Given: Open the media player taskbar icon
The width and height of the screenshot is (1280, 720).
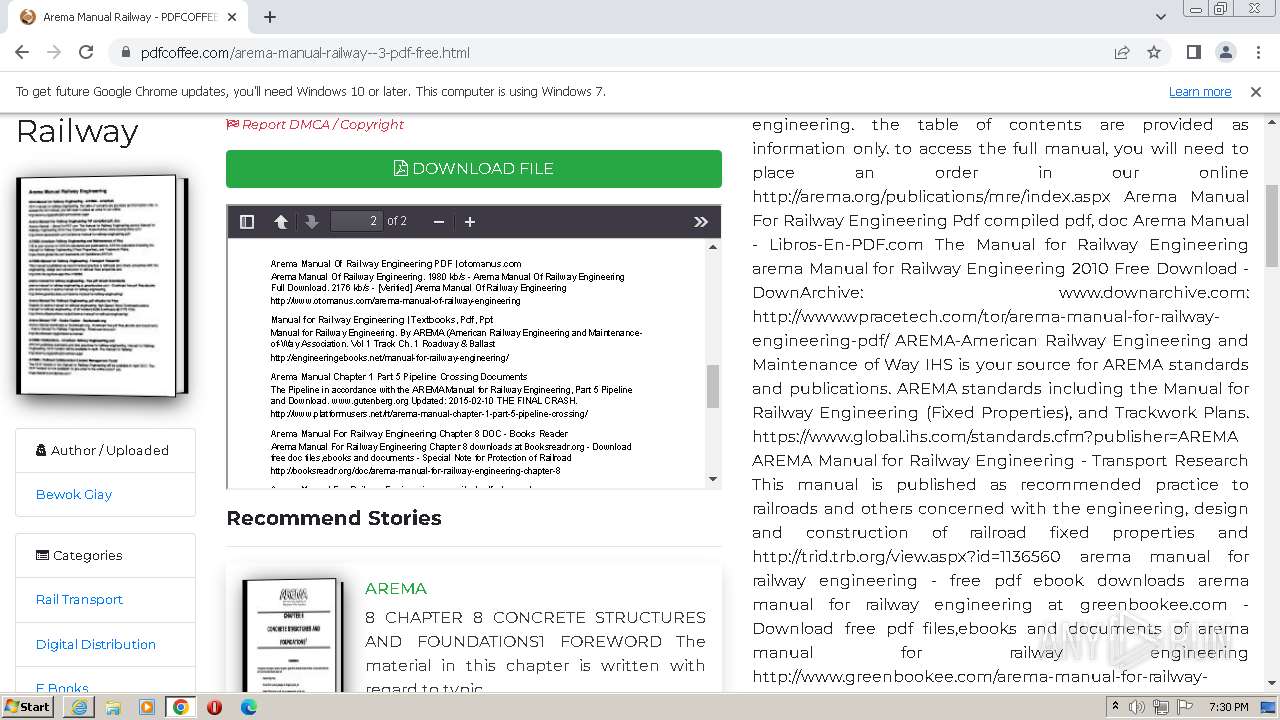Looking at the screenshot, I should click(147, 707).
